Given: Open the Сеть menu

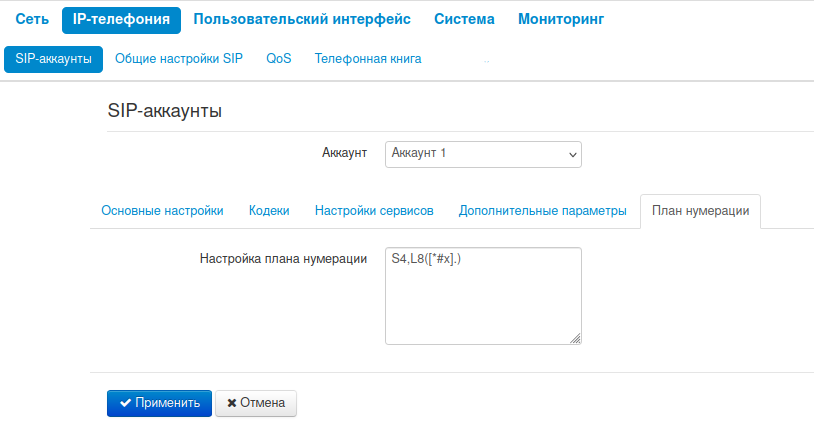Looking at the screenshot, I should [x=32, y=19].
